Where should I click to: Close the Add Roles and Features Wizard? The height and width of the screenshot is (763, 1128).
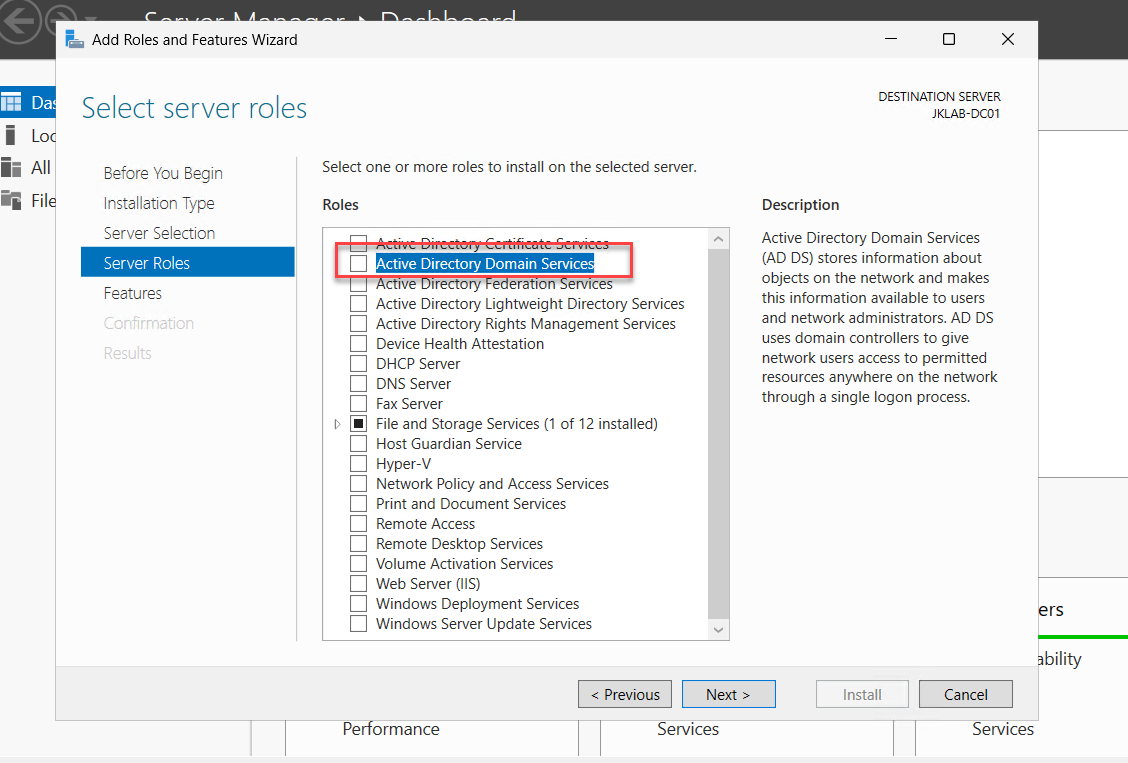1008,39
